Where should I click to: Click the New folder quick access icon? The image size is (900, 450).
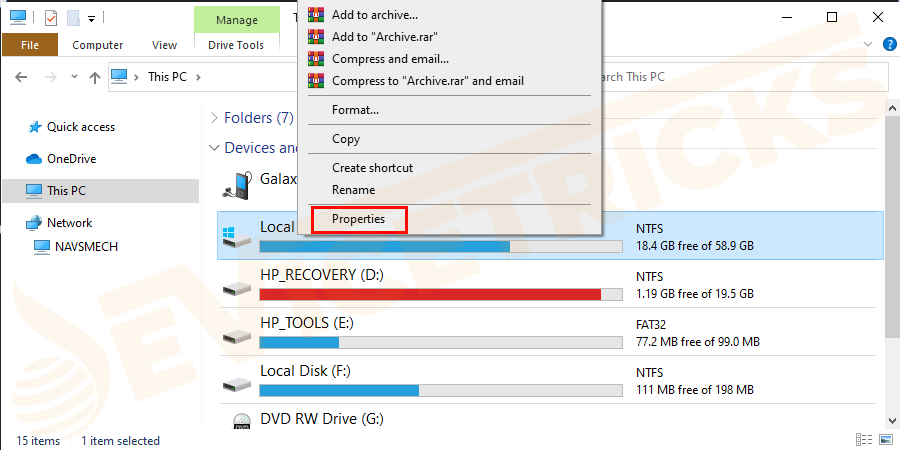(73, 18)
